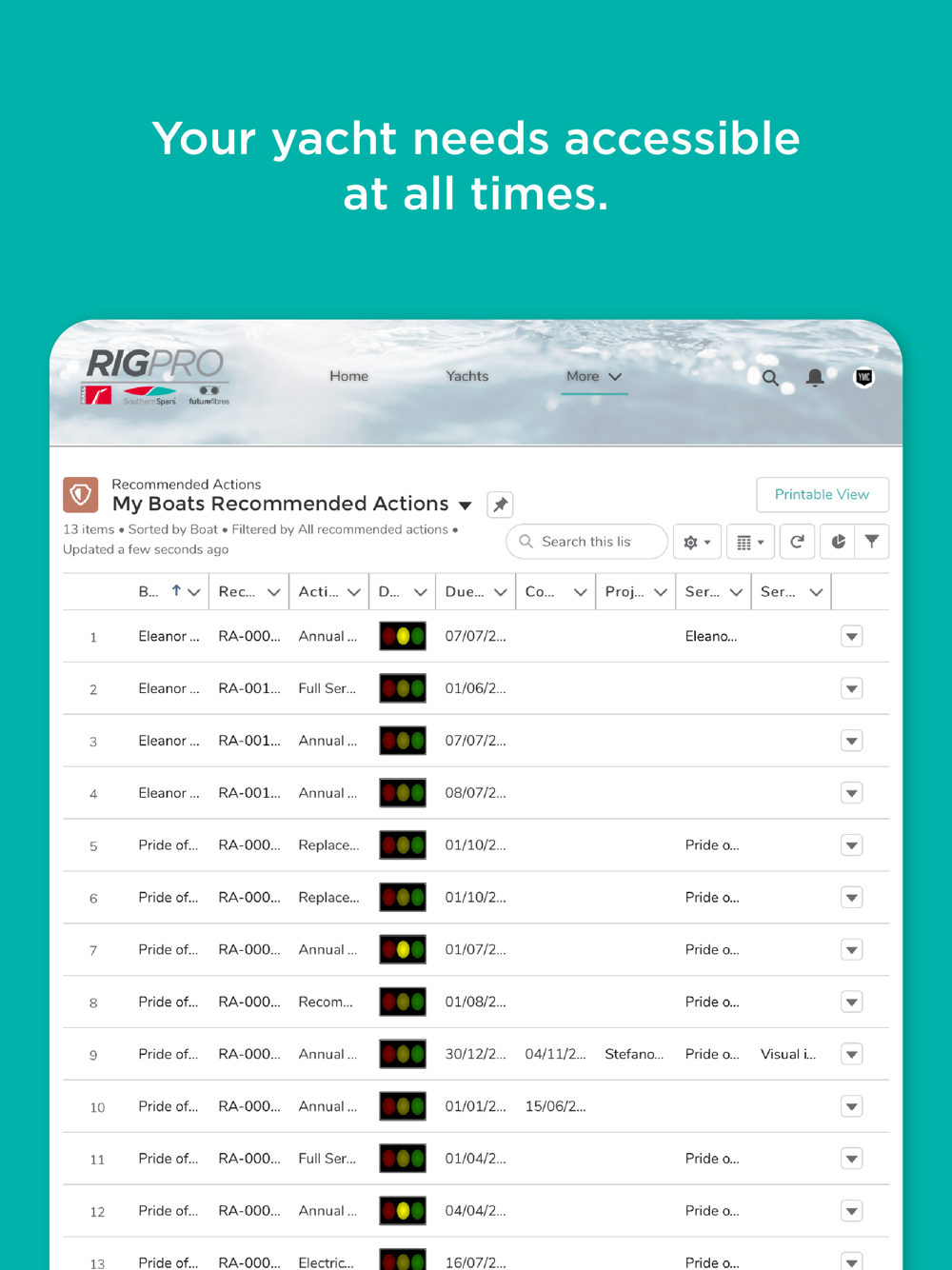Click the traffic light status in row 9
This screenshot has width=952, height=1270.
pos(403,1054)
